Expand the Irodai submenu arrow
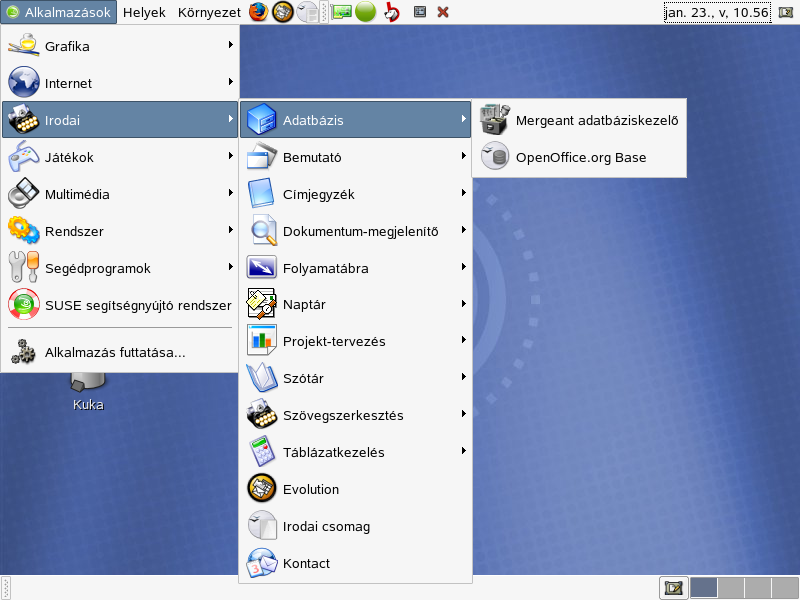 coord(231,119)
